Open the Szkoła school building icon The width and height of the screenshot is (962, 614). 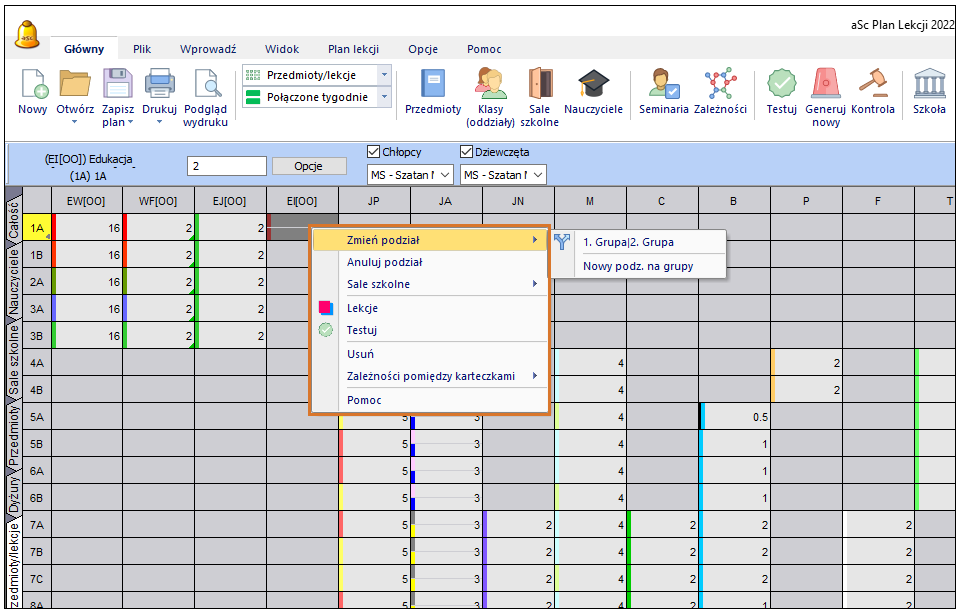point(929,83)
